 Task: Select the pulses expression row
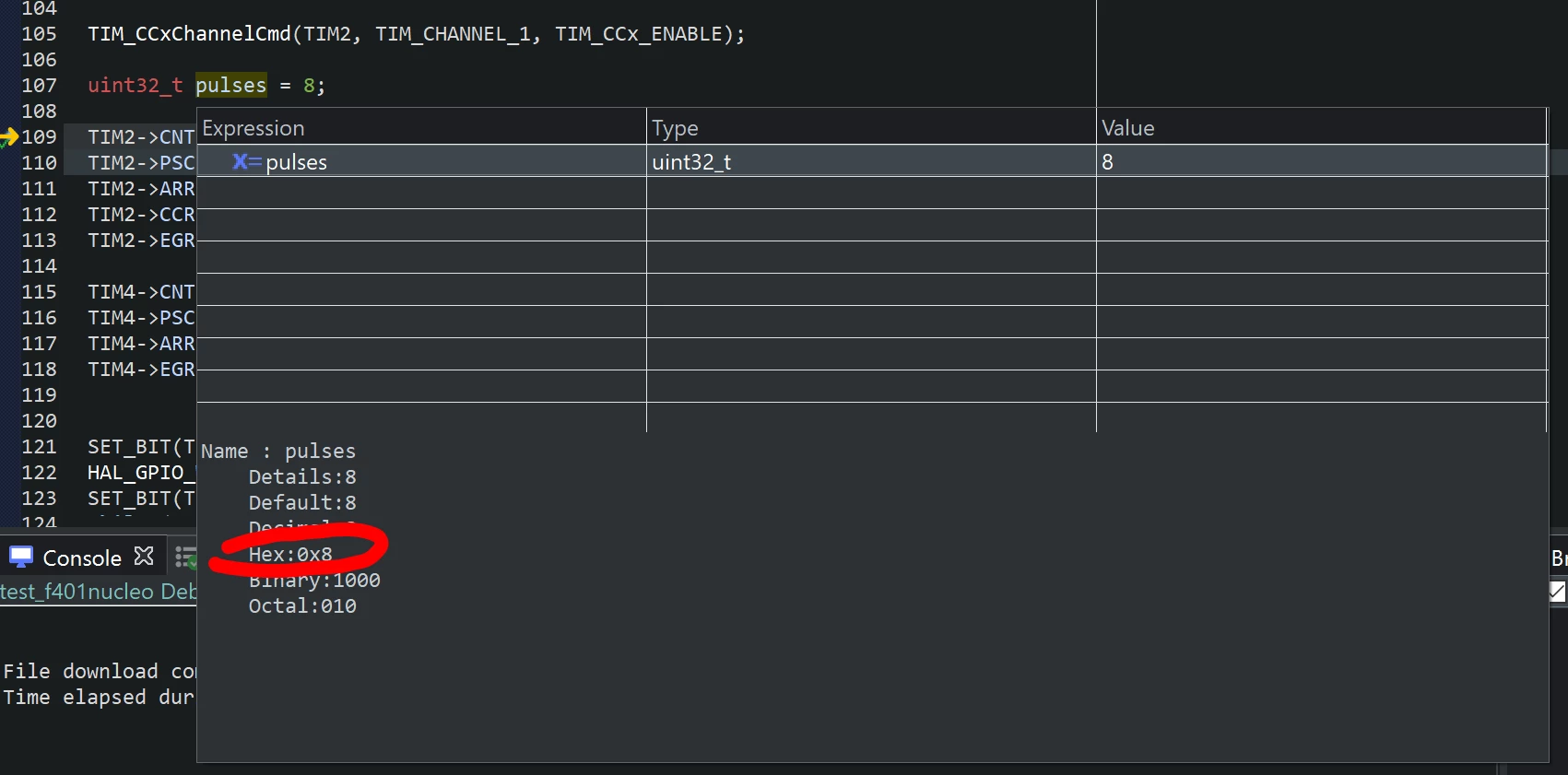(871, 161)
